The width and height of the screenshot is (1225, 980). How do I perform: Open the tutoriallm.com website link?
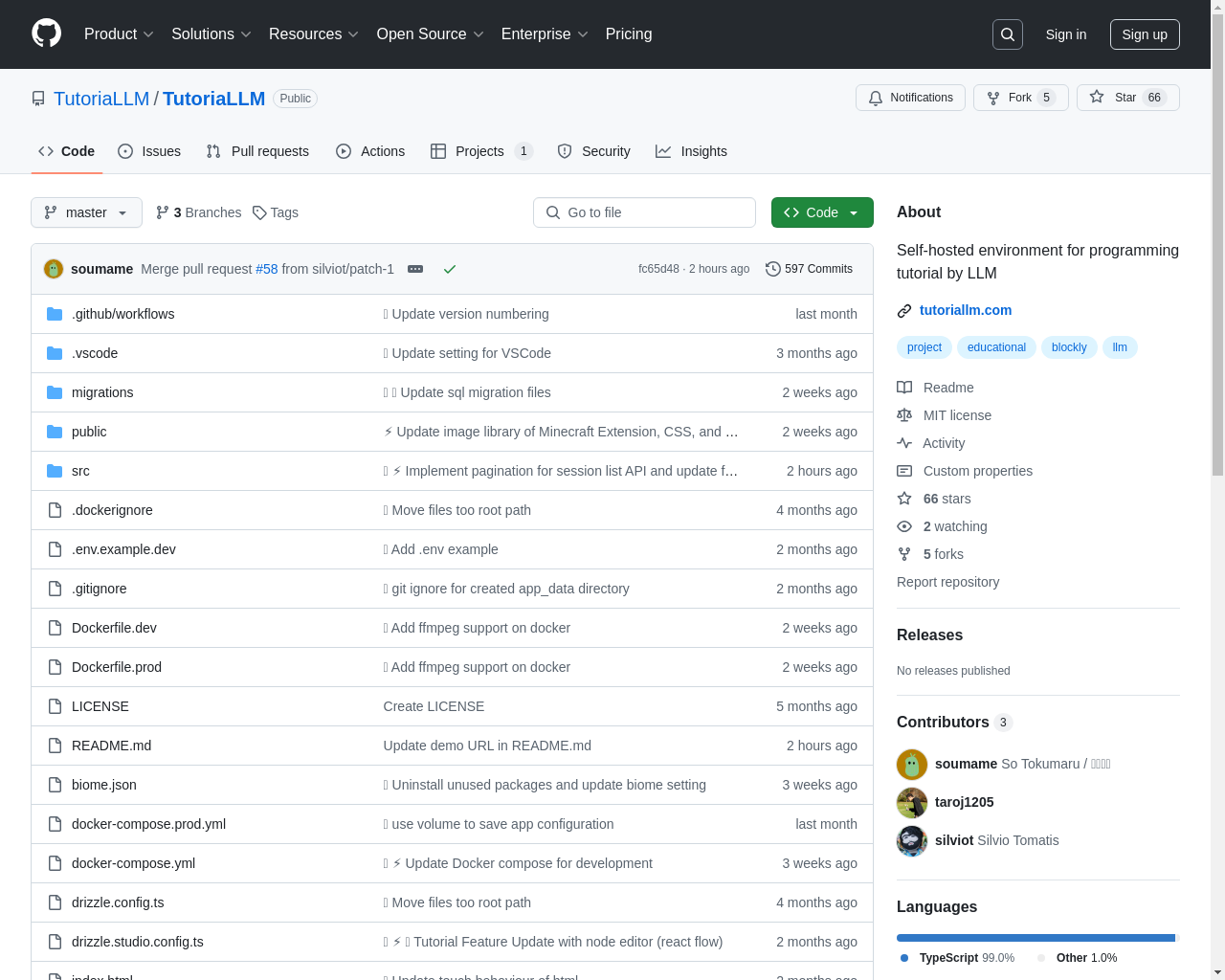tap(966, 310)
